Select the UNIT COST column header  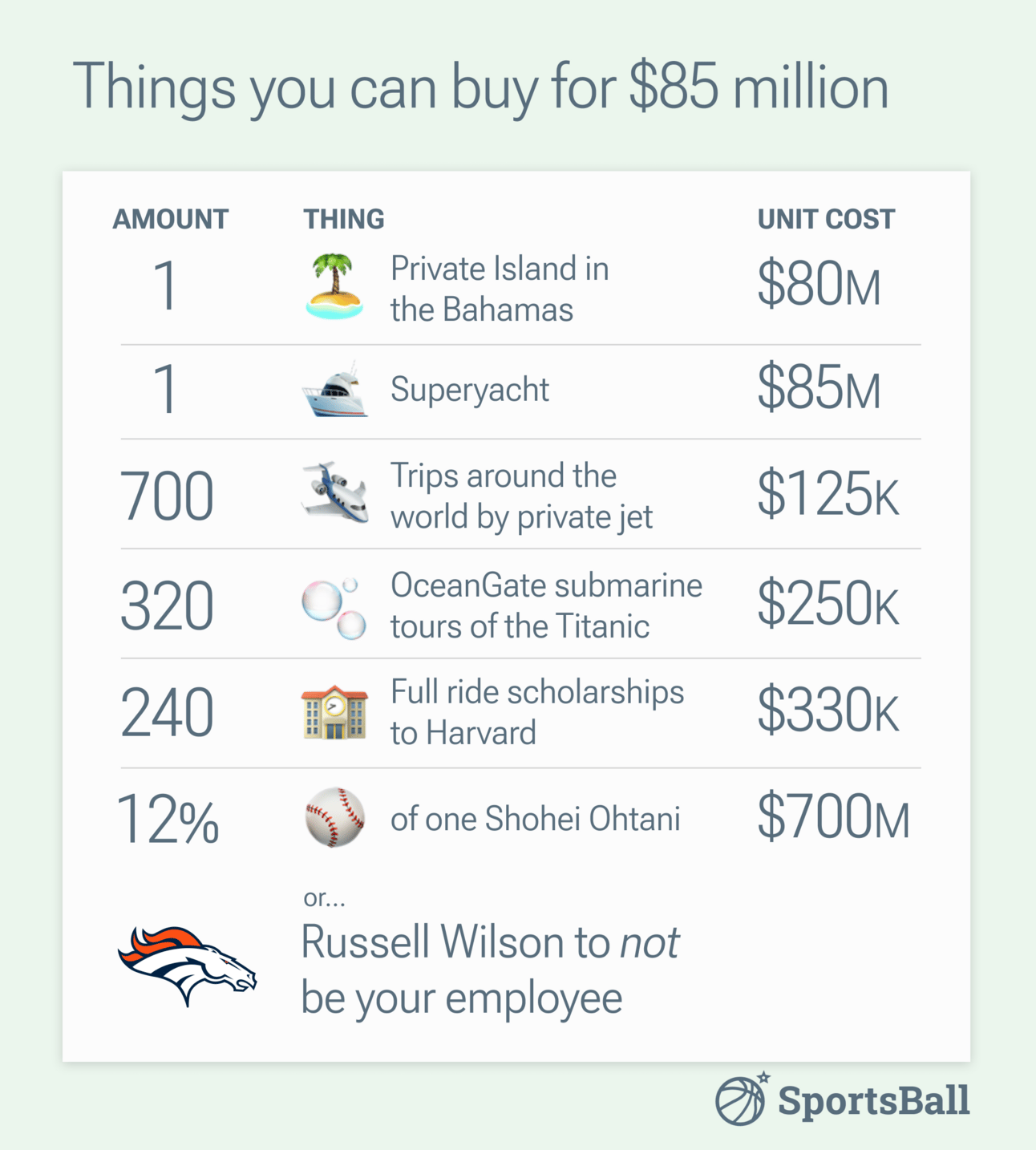click(x=826, y=219)
